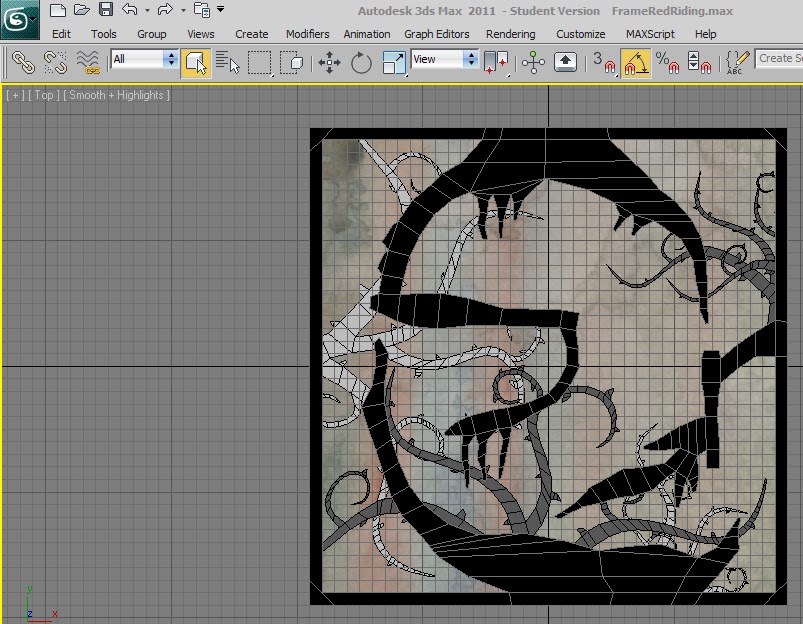Click the Use Pivot Point Center icon
This screenshot has width=803, height=624.
pyautogui.click(x=496, y=63)
